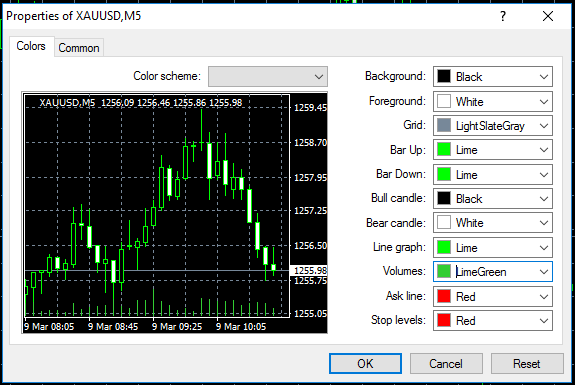Click the Bull candle black swatch

444,198
